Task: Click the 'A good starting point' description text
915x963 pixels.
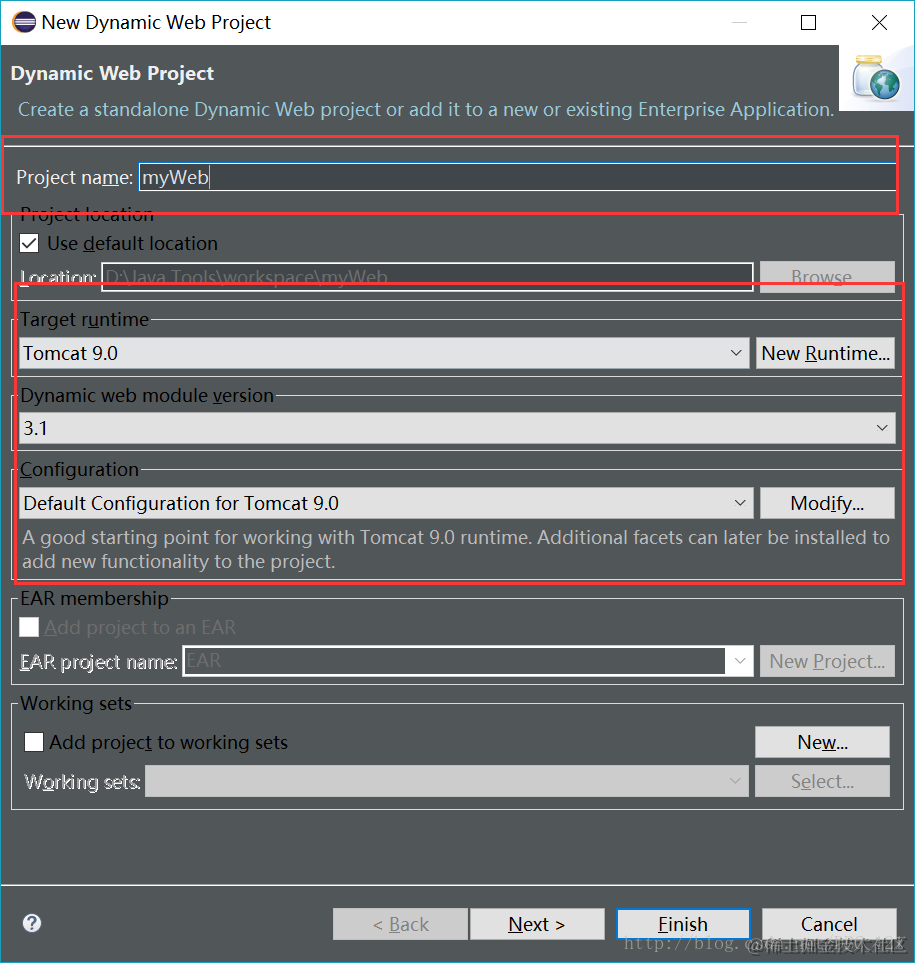Action: click(x=456, y=549)
